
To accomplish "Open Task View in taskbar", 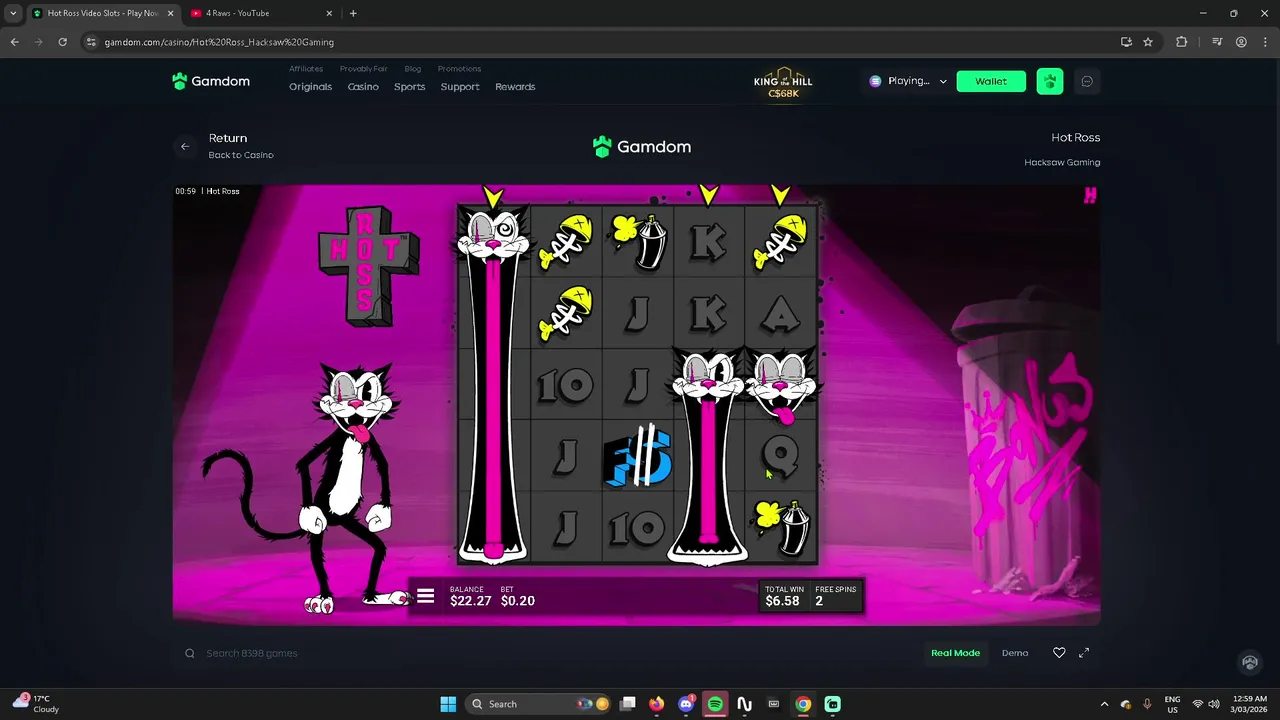I will [628, 704].
